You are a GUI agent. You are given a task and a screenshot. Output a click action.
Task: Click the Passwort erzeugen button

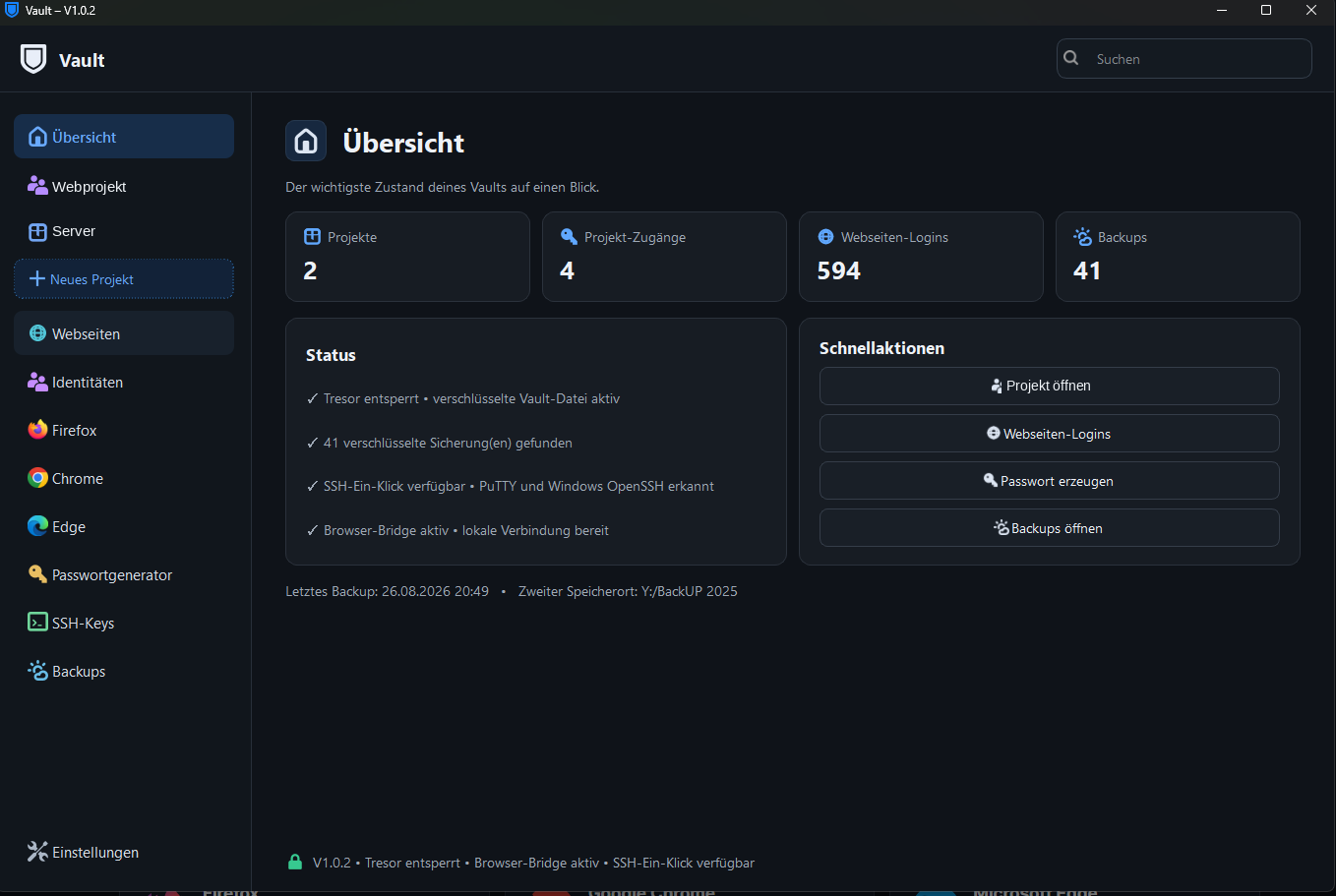(1049, 481)
